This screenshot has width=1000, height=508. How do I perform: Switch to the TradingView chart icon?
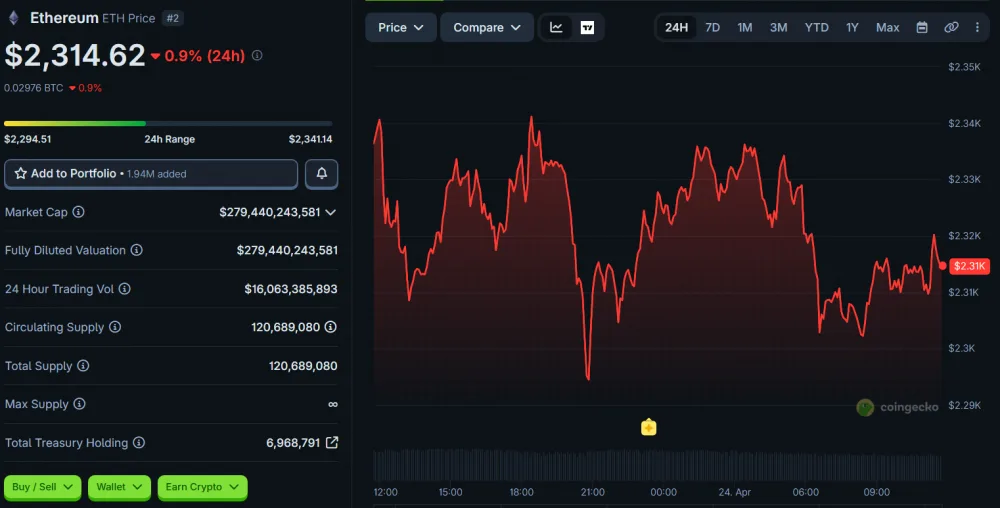[x=587, y=27]
